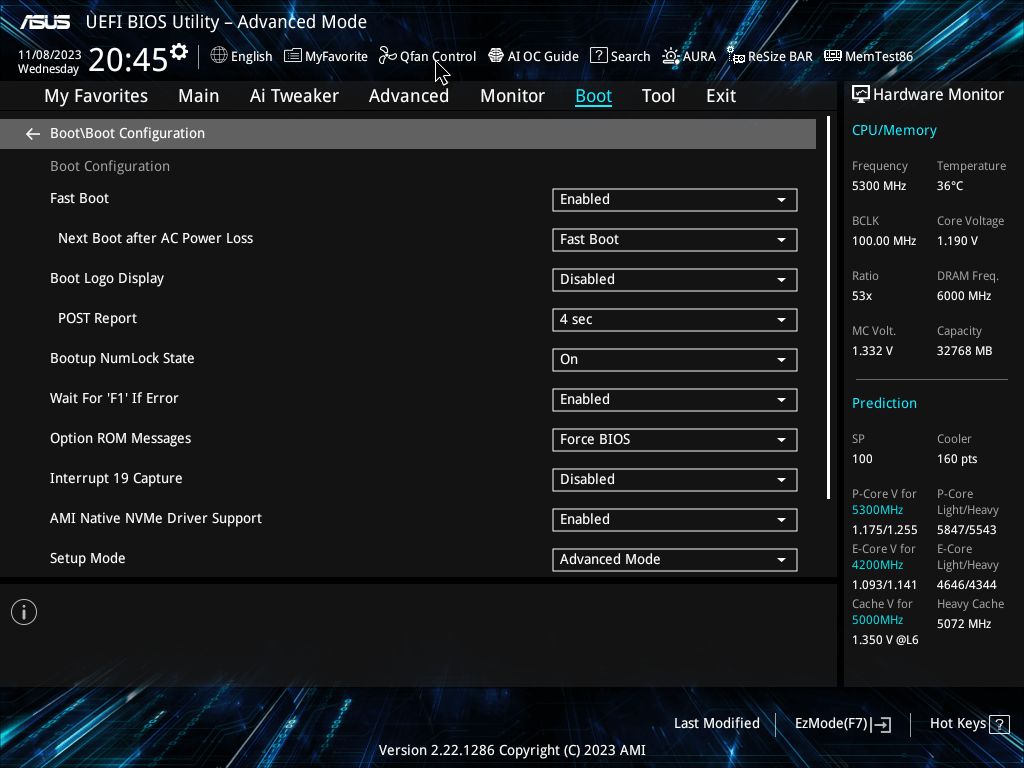Viewport: 1024px width, 768px height.
Task: Go to the Exit tab
Action: 721,96
